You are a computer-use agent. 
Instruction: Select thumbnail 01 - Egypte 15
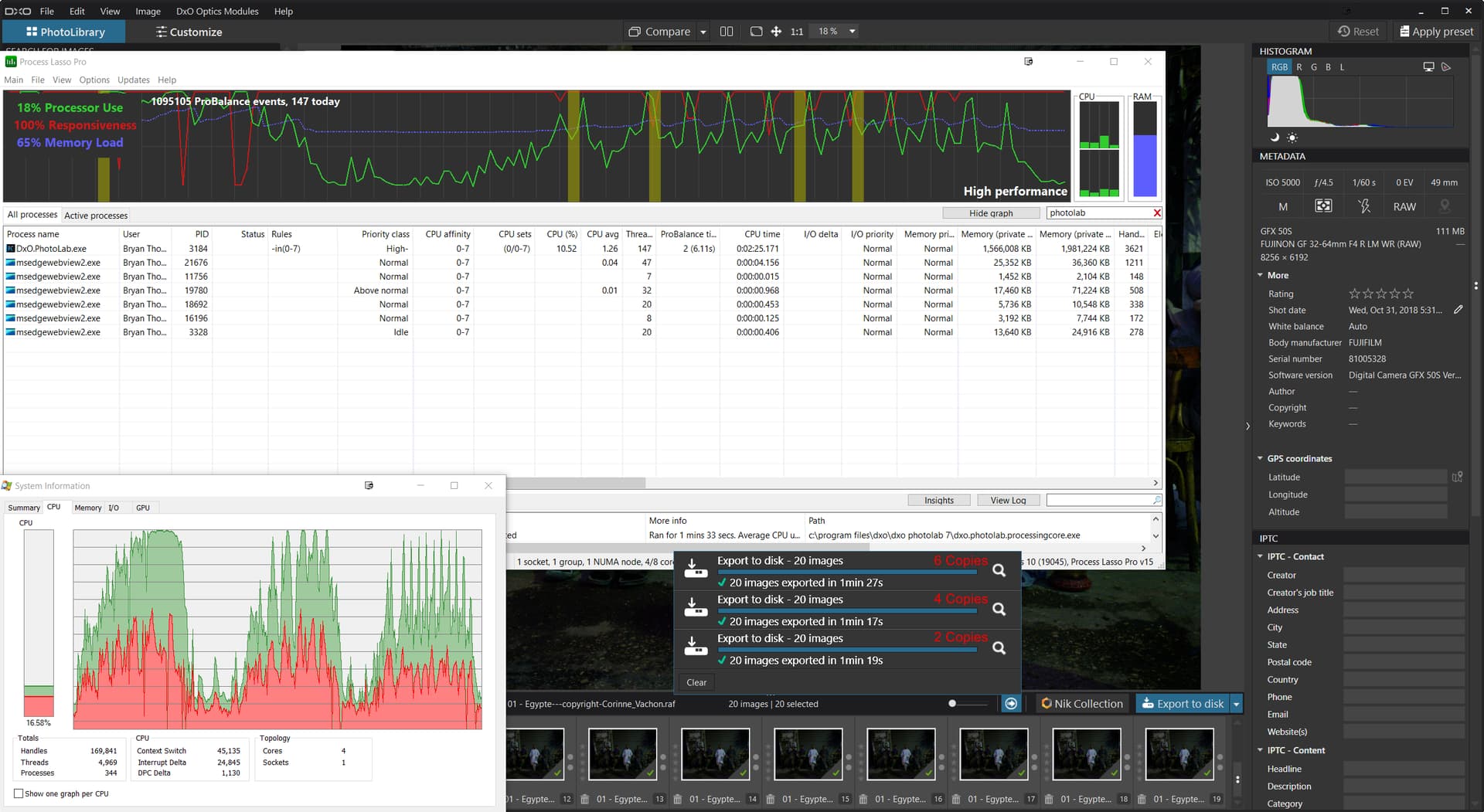tap(808, 754)
